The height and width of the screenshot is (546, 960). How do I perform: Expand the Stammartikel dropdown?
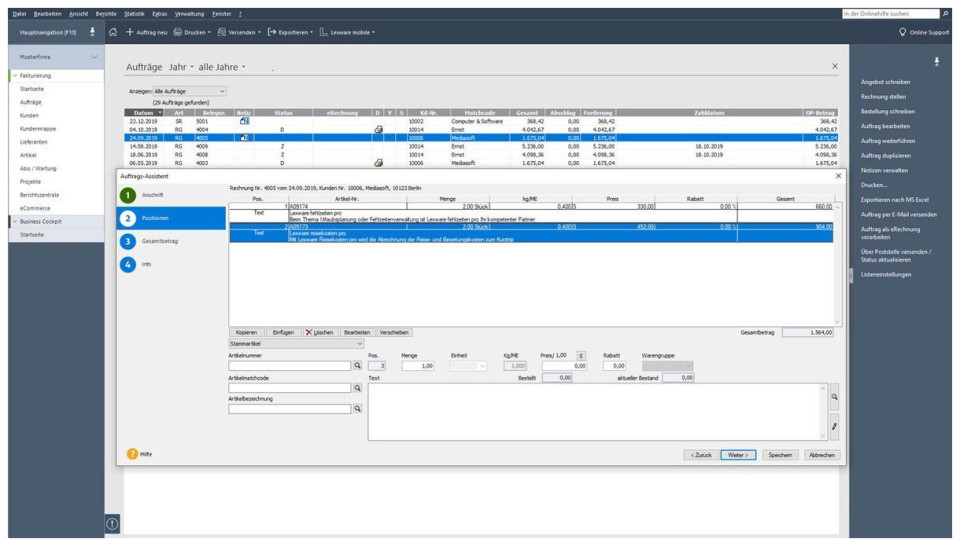tap(296, 343)
